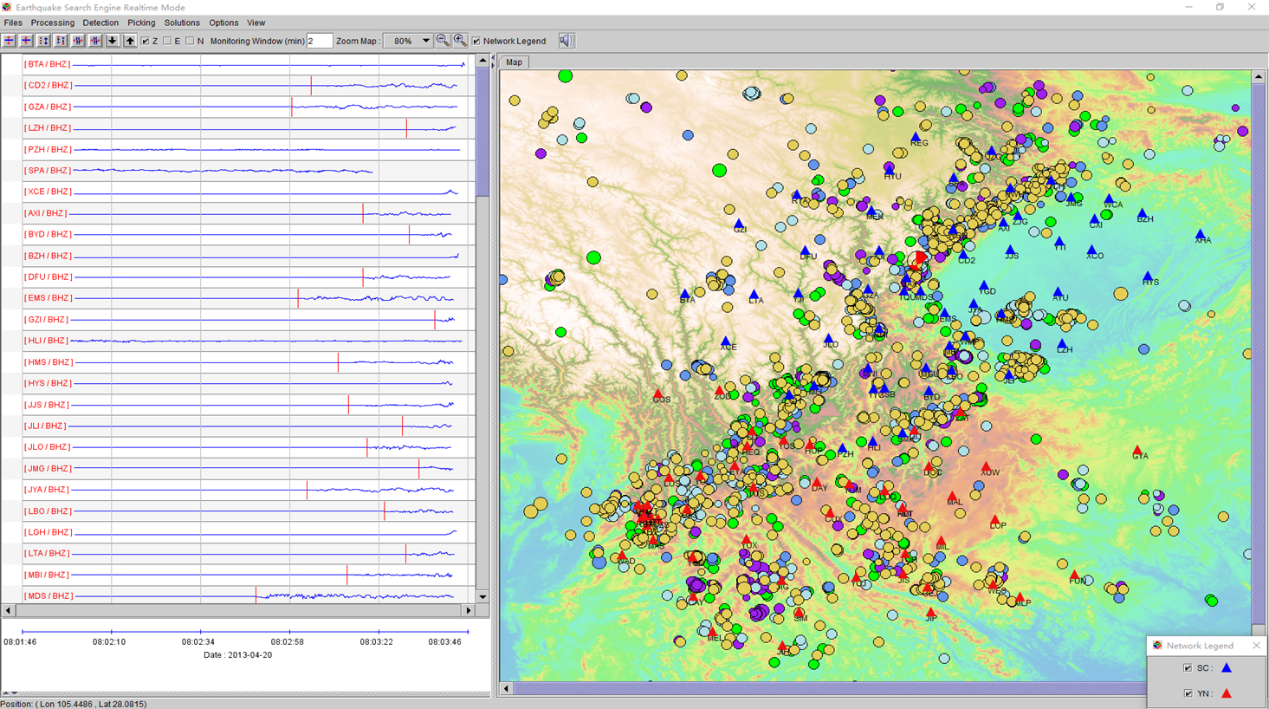This screenshot has width=1269, height=709.
Task: Click the black up arrow toolbar button
Action: click(129, 41)
